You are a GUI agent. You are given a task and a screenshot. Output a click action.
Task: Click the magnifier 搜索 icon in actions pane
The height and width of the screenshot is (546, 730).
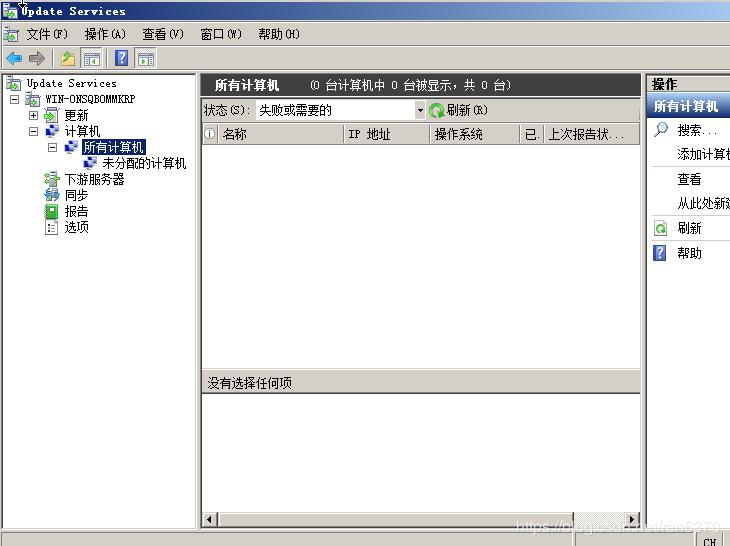[x=661, y=129]
